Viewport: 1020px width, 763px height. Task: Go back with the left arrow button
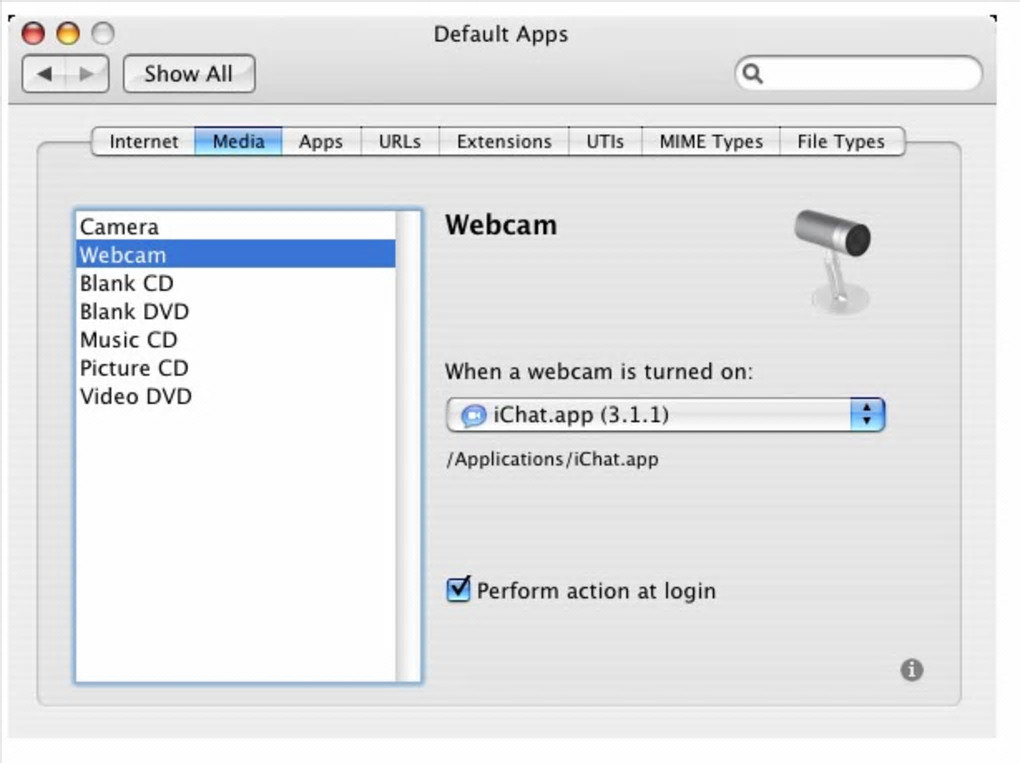pyautogui.click(x=44, y=74)
